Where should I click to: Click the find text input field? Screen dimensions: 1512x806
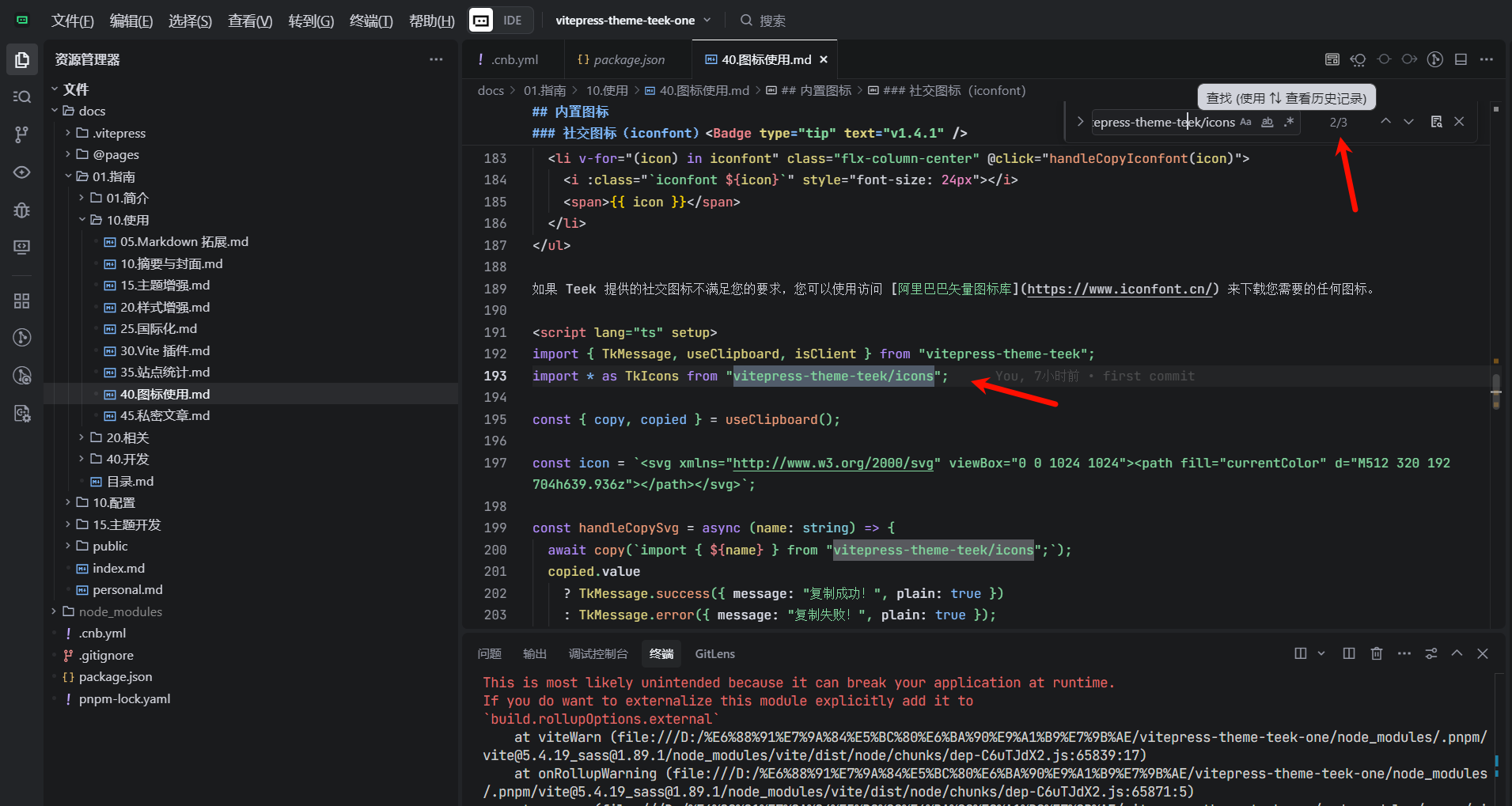tap(1161, 122)
